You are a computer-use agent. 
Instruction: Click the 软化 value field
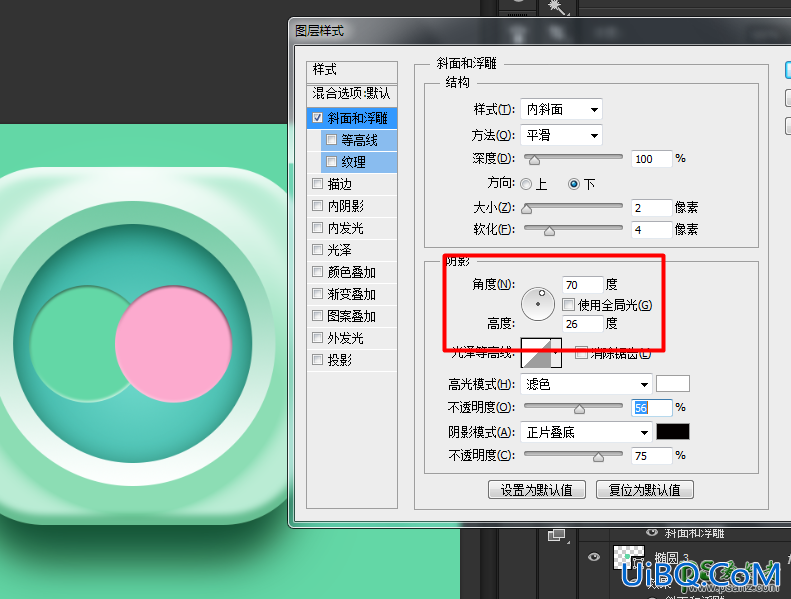coord(651,230)
